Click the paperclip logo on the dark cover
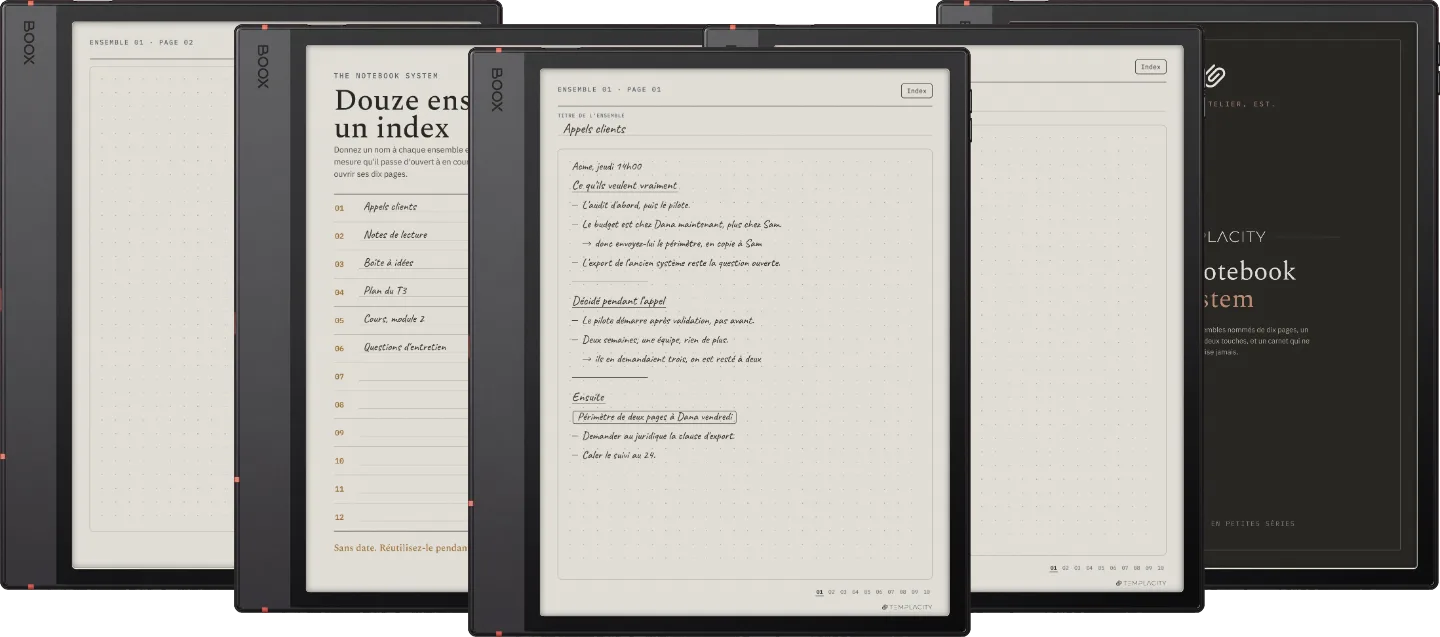 (x=1214, y=75)
